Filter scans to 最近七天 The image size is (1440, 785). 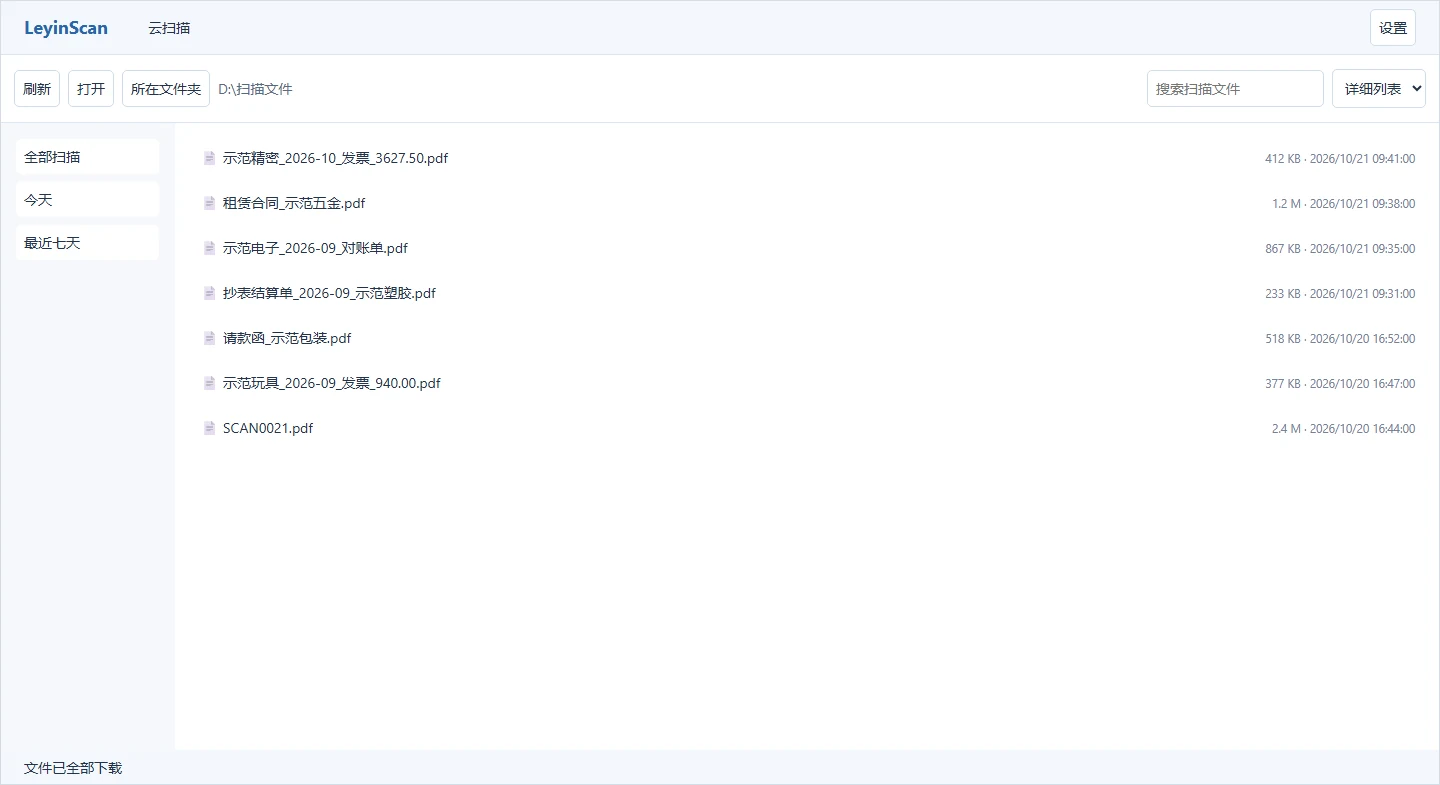pos(87,243)
